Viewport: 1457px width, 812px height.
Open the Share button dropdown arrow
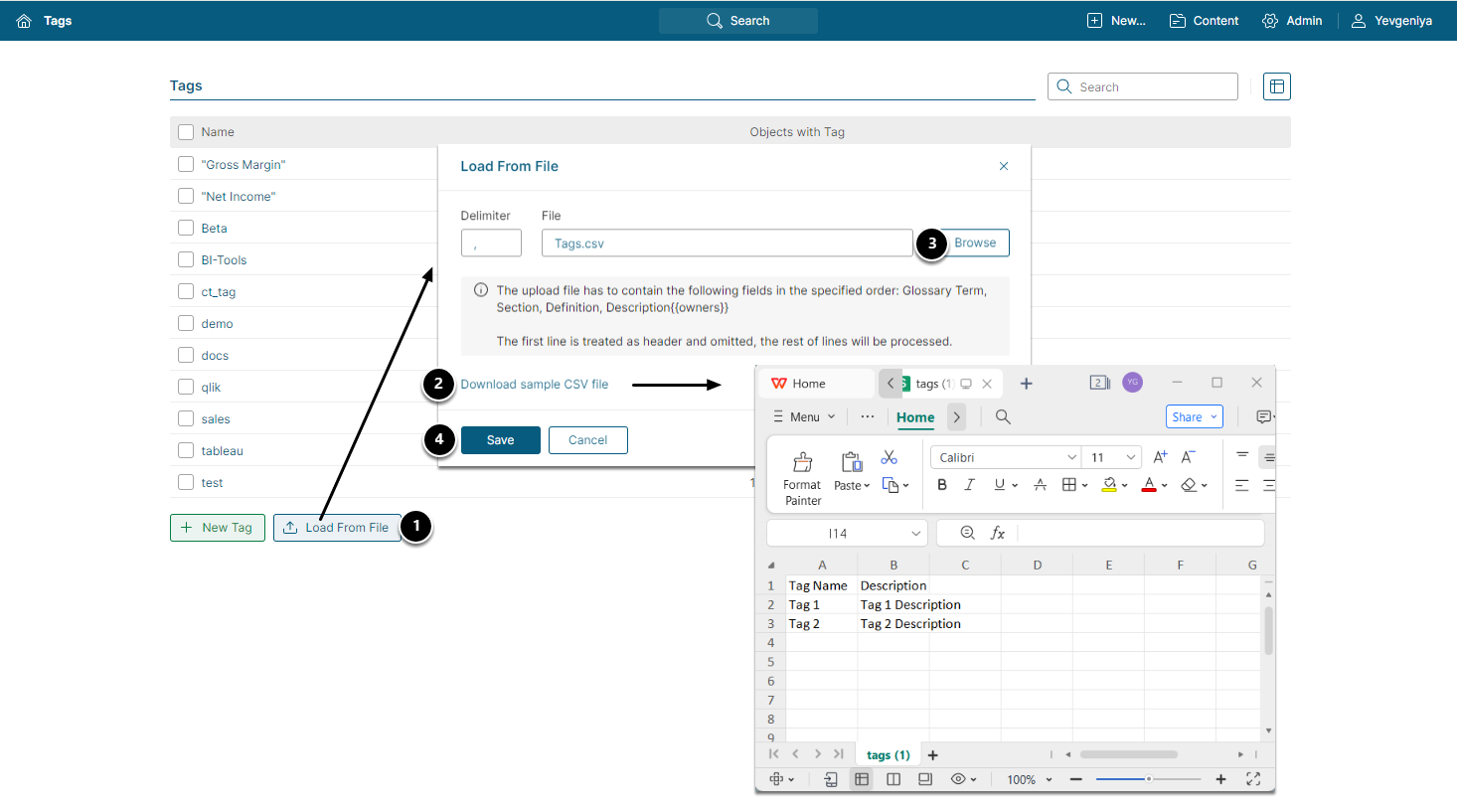1214,417
